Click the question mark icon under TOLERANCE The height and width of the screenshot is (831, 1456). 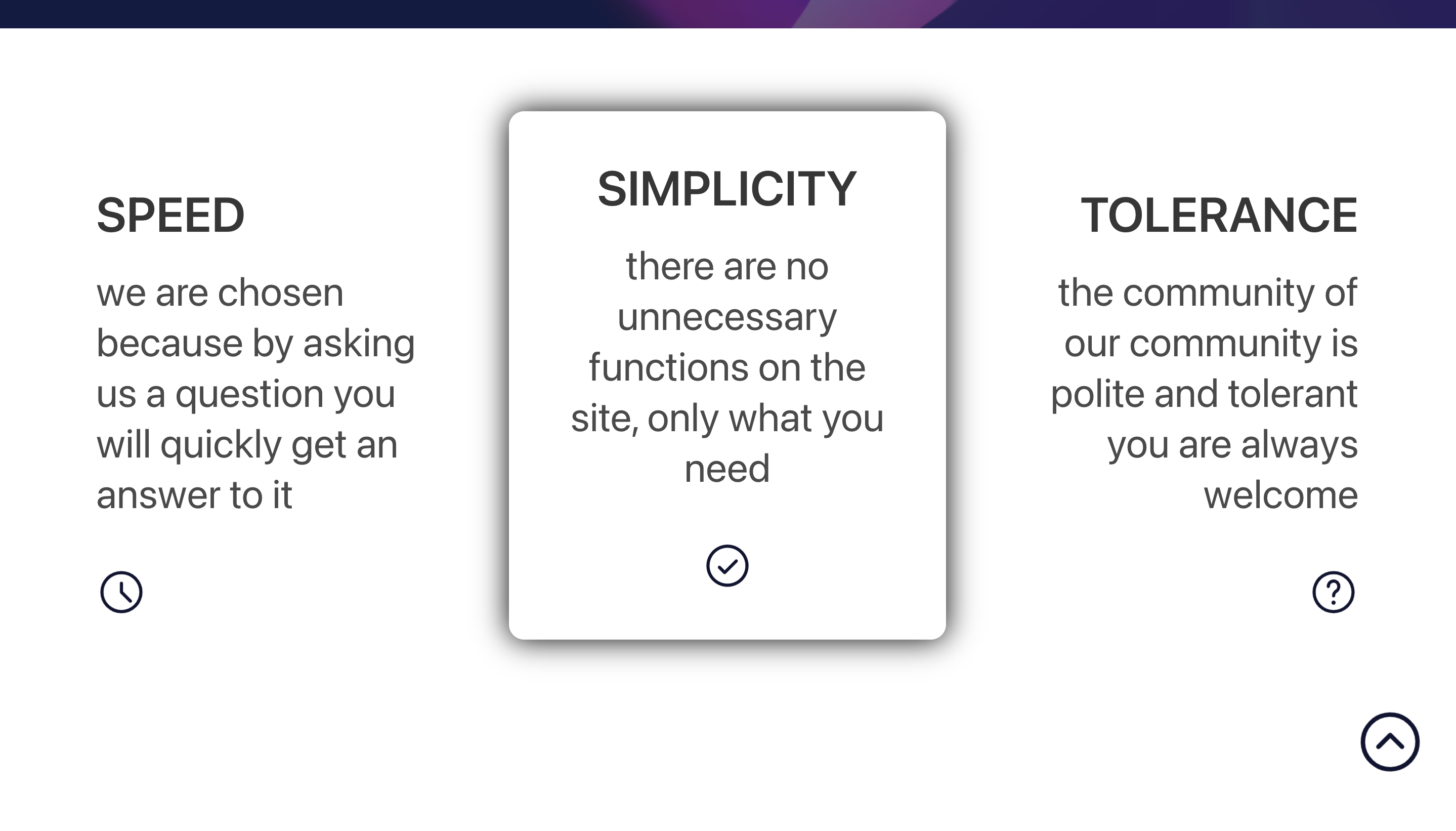tap(1334, 592)
